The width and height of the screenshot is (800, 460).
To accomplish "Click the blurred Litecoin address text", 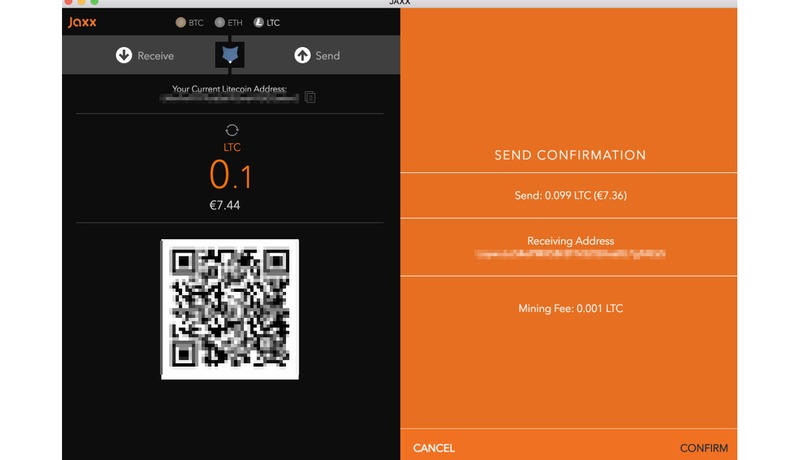I will pos(229,98).
